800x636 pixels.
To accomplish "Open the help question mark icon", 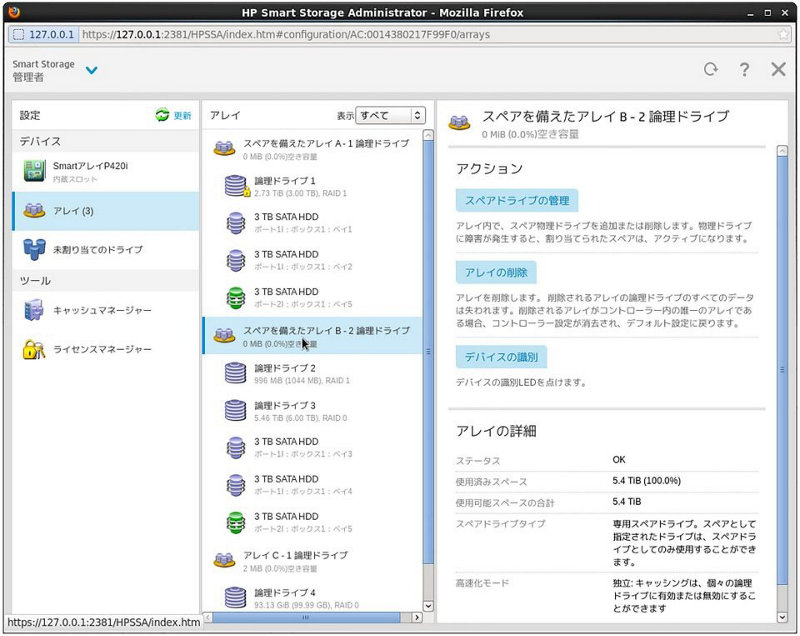I will [x=744, y=69].
